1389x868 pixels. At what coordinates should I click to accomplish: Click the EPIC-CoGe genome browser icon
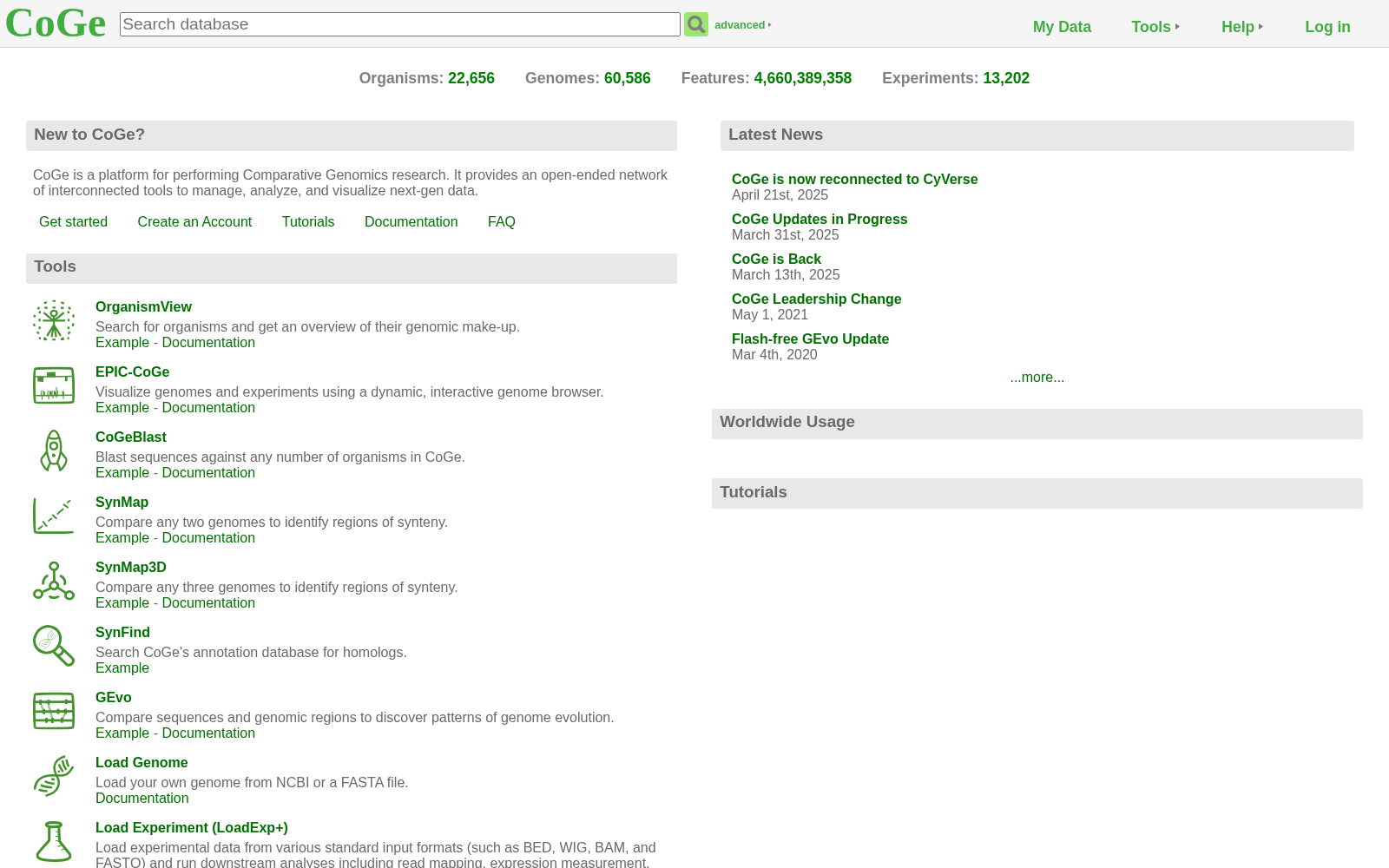[54, 386]
